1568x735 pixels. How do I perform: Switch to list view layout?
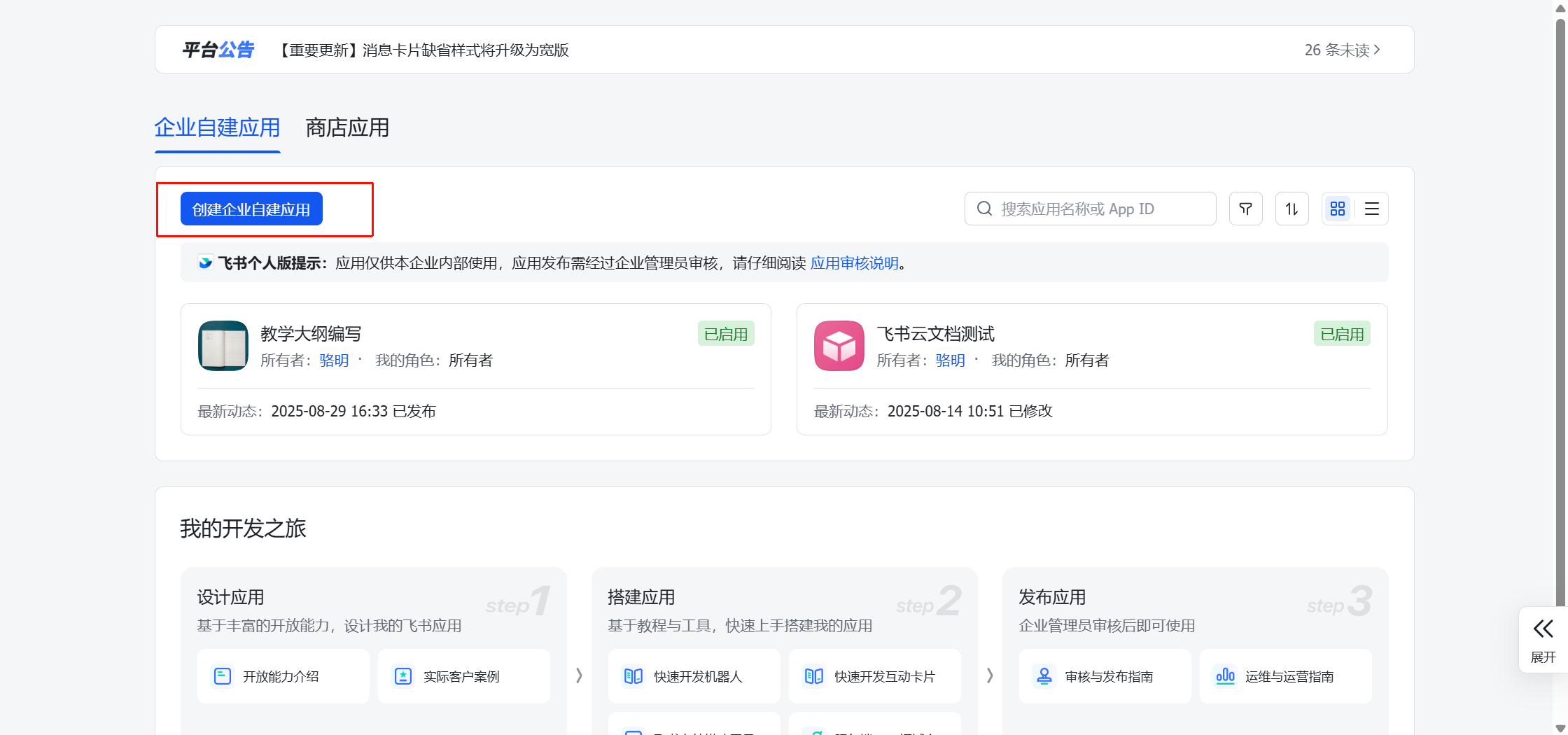pyautogui.click(x=1371, y=209)
